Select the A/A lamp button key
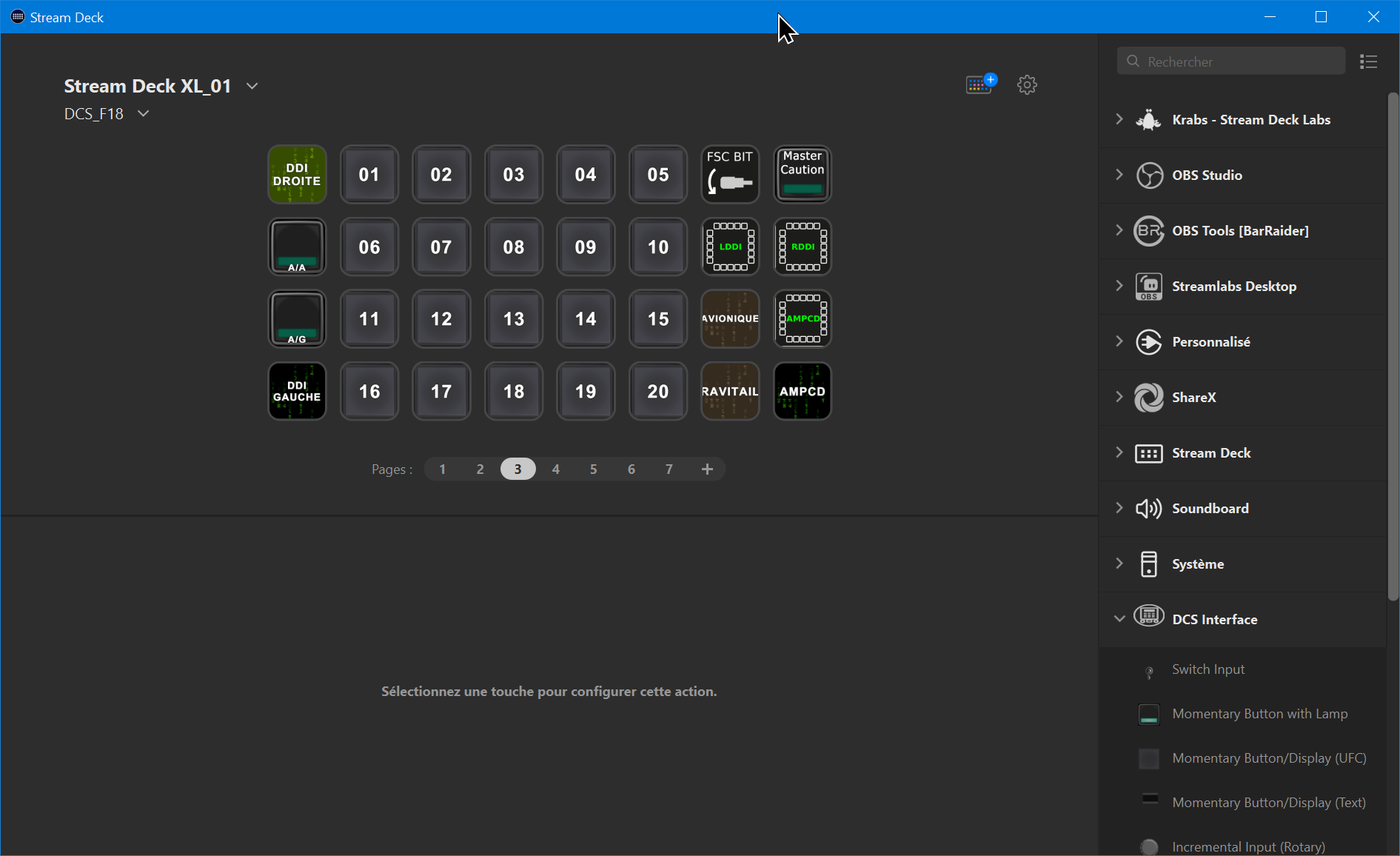Viewport: 1400px width, 856px height. pos(297,247)
